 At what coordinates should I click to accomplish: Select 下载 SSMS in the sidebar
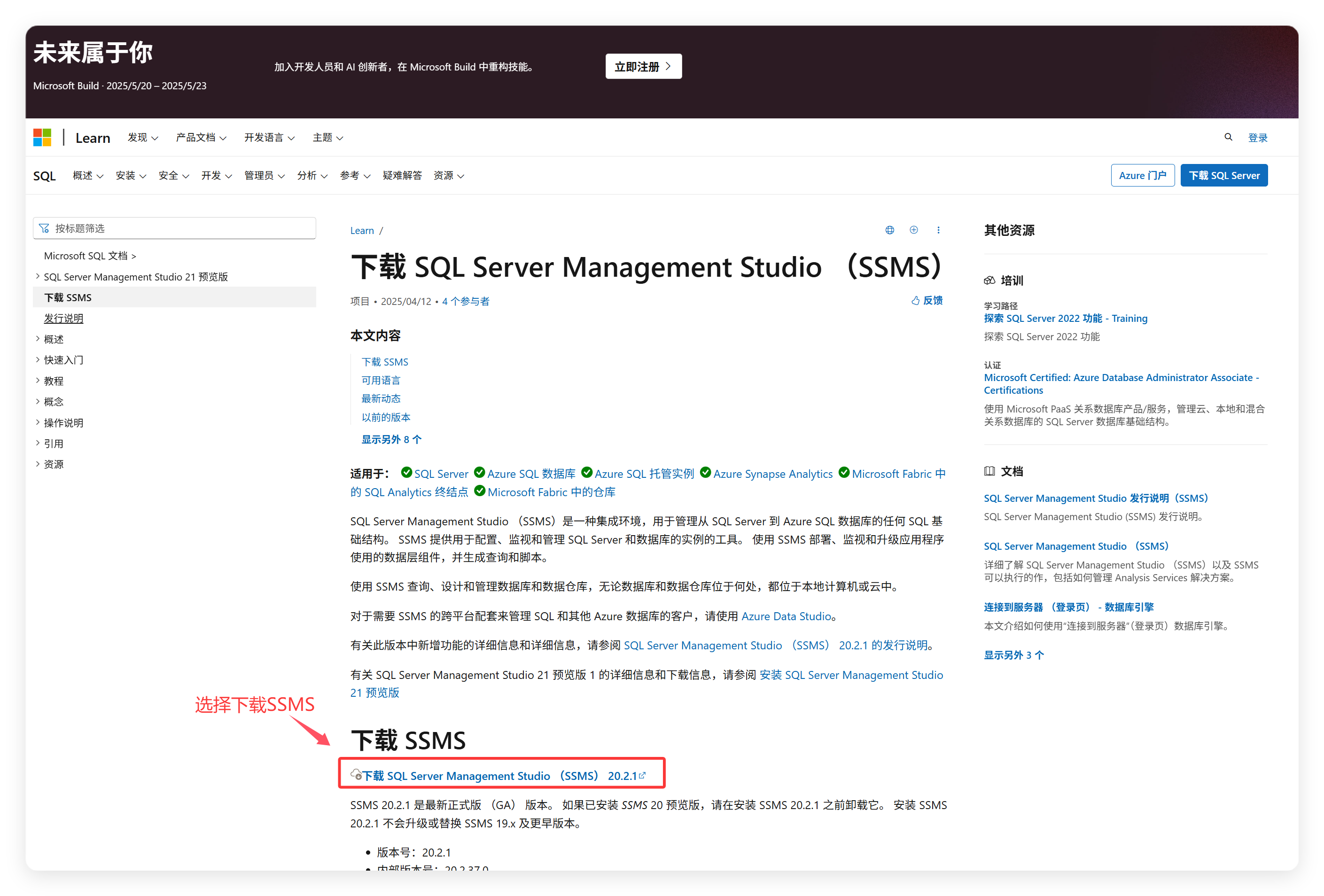click(174, 297)
